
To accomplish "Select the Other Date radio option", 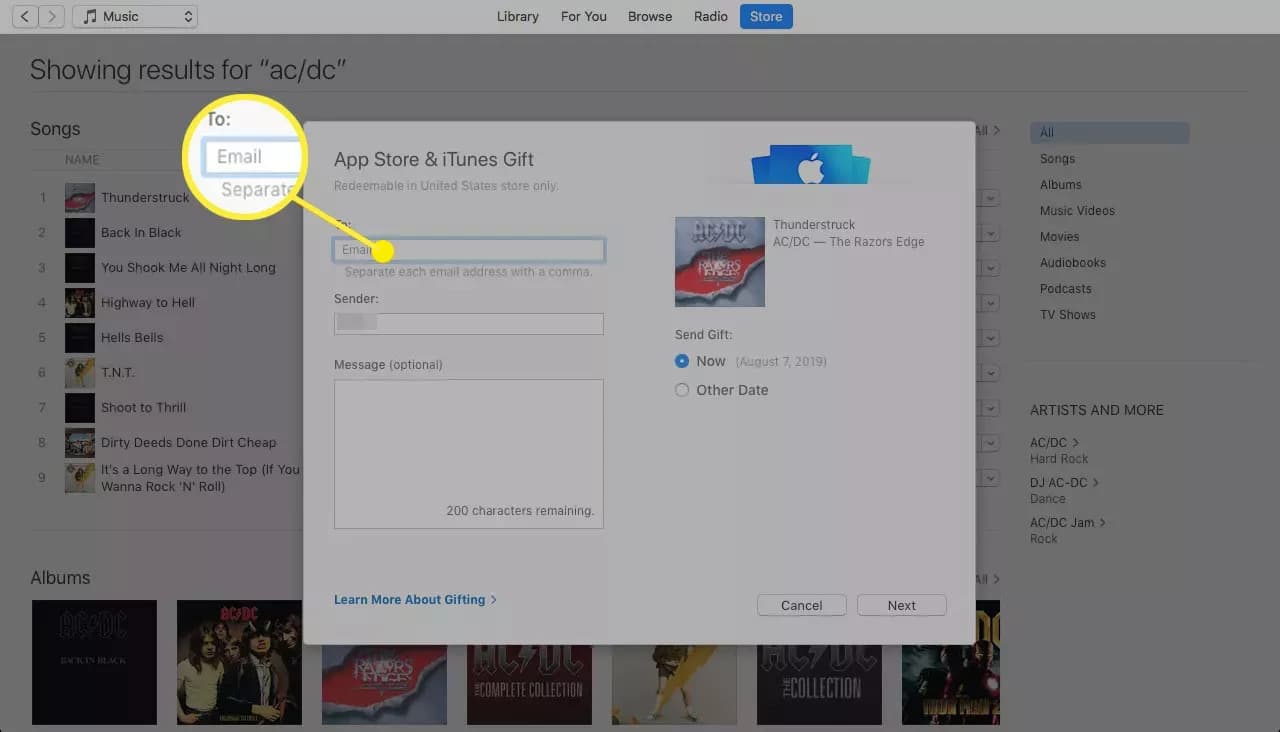I will [682, 390].
